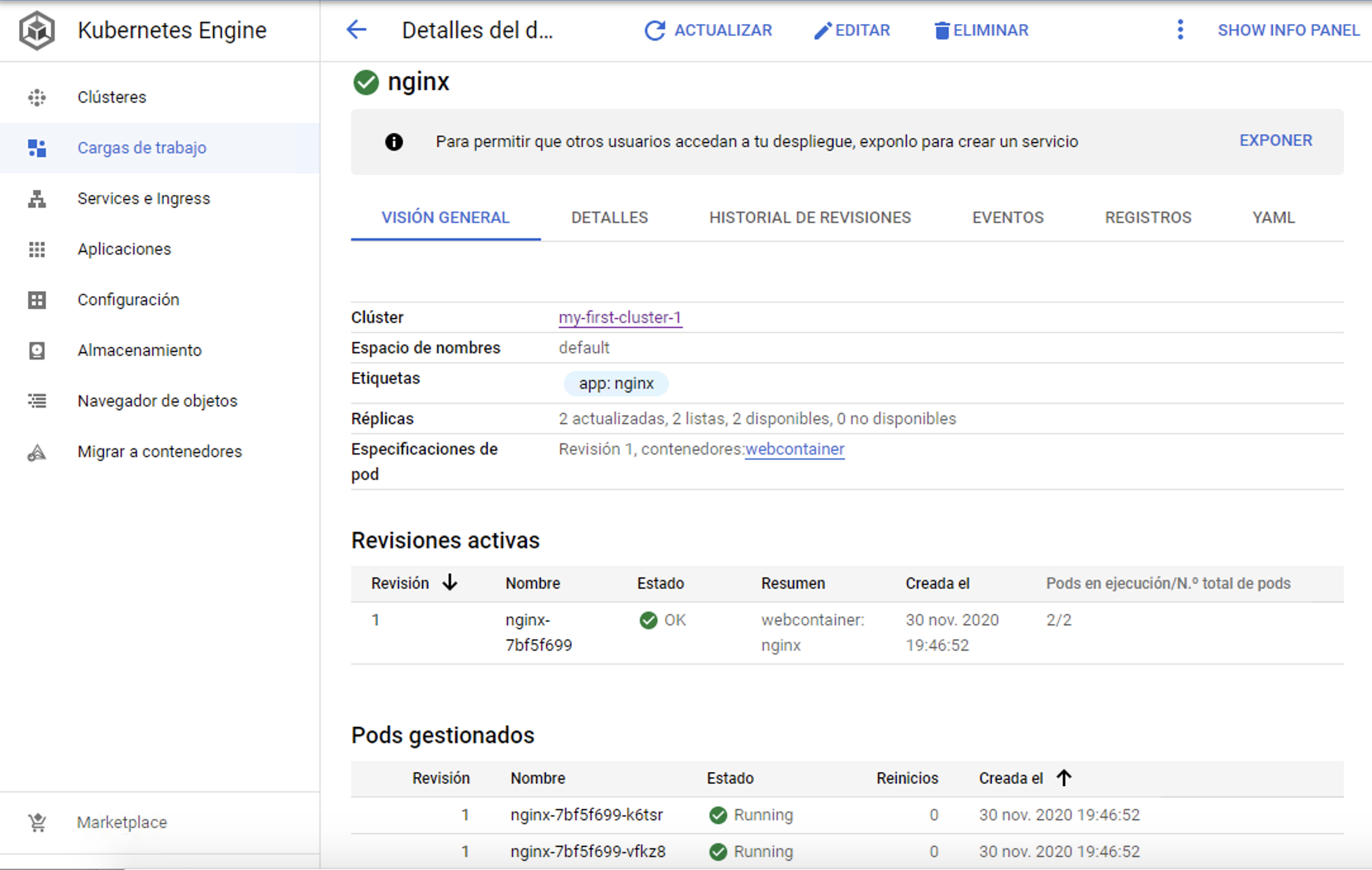Click the Aplicaciones grid icon

(37, 249)
